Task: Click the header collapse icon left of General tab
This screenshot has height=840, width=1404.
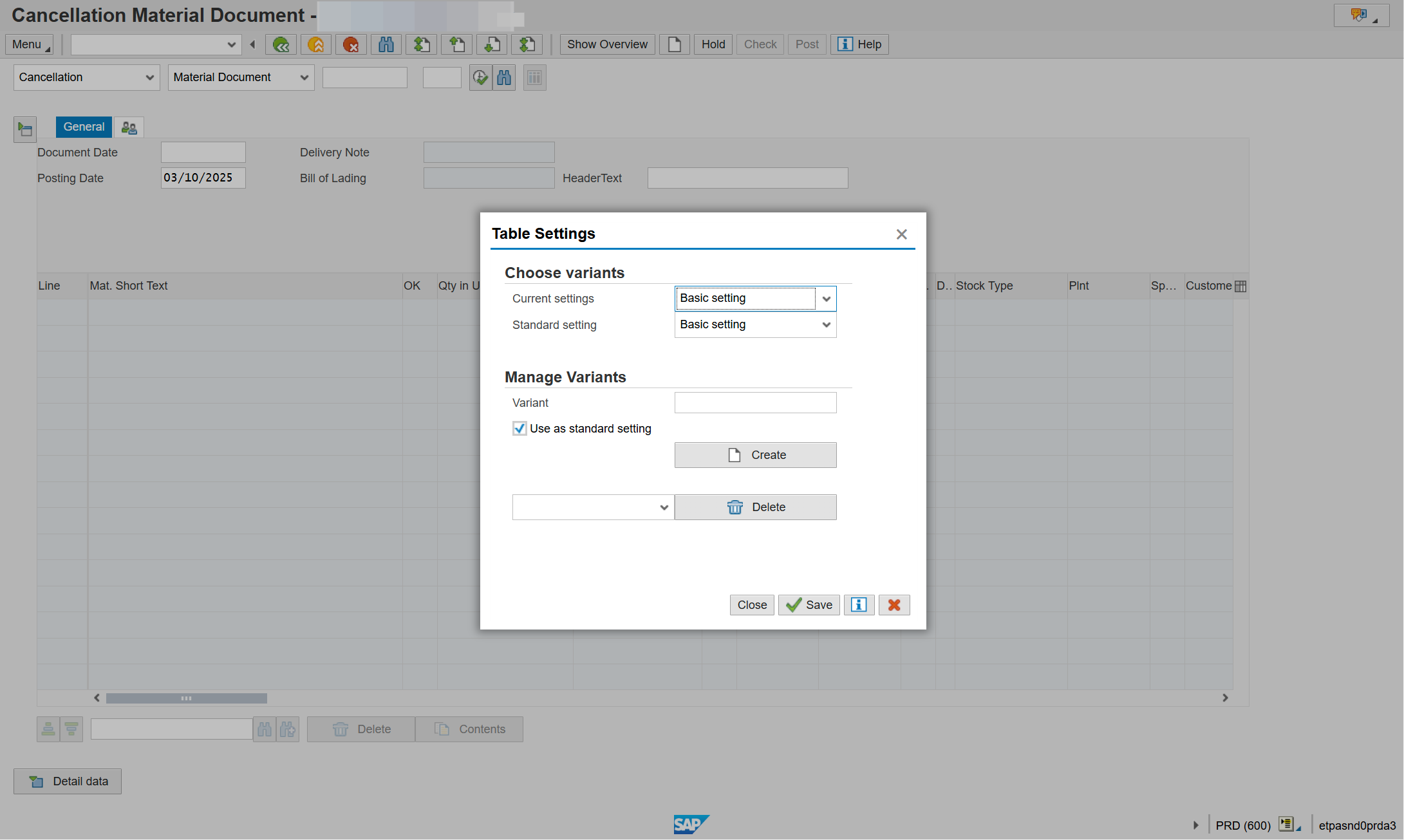Action: click(x=25, y=129)
